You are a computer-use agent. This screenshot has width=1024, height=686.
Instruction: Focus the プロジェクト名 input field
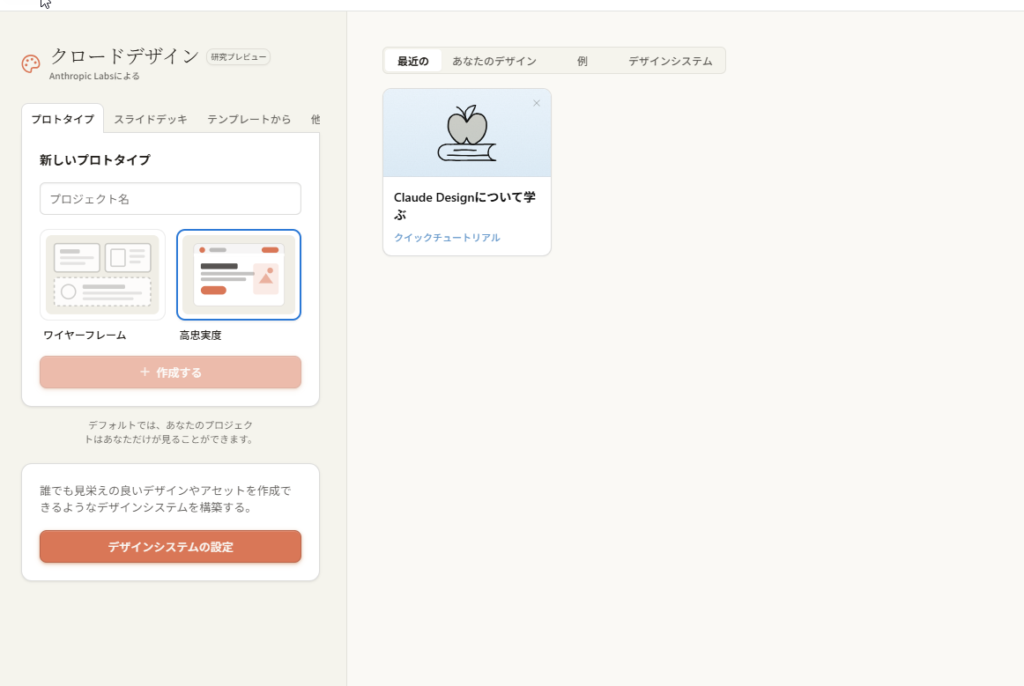(x=170, y=199)
